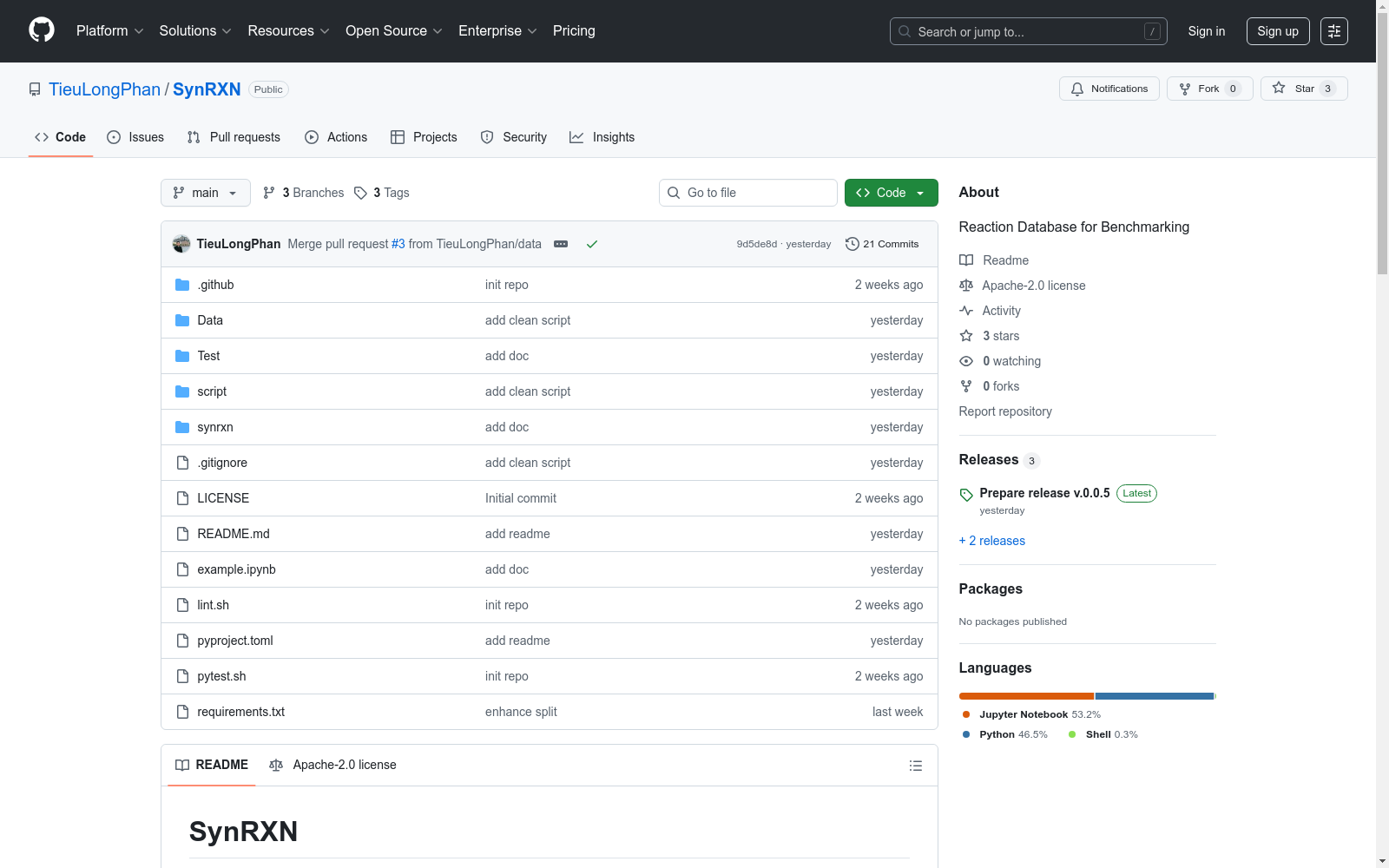This screenshot has height=868, width=1389.
Task: Click the example.ipynb file icon
Action: 182,569
